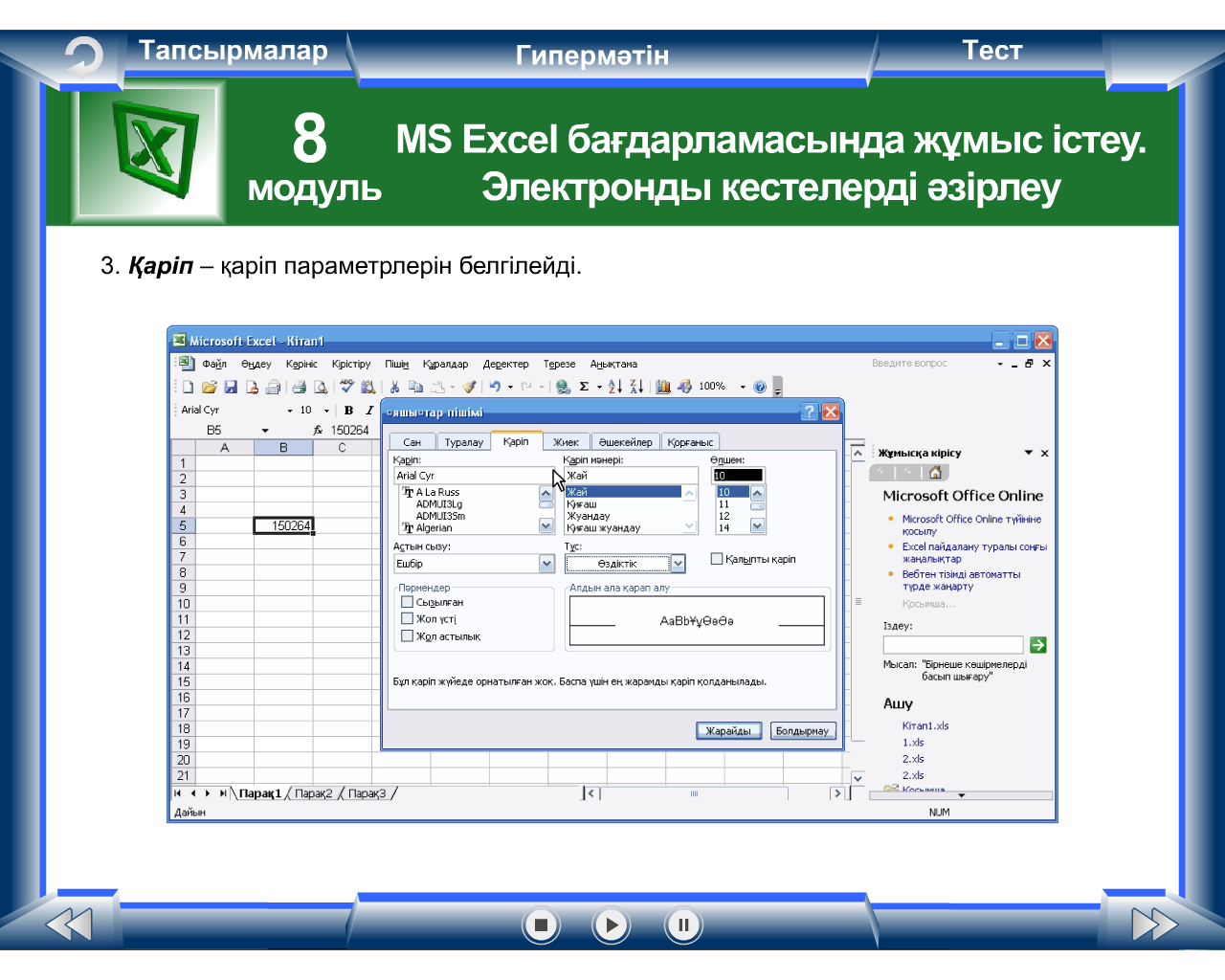Click the Жарайды OK button
1225x980 pixels.
coord(728,731)
